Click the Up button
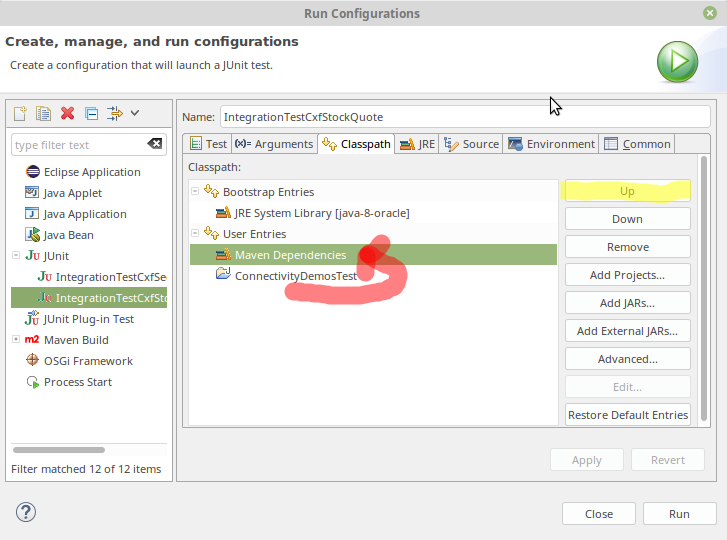Viewport: 727px width, 540px height. pyautogui.click(x=627, y=191)
